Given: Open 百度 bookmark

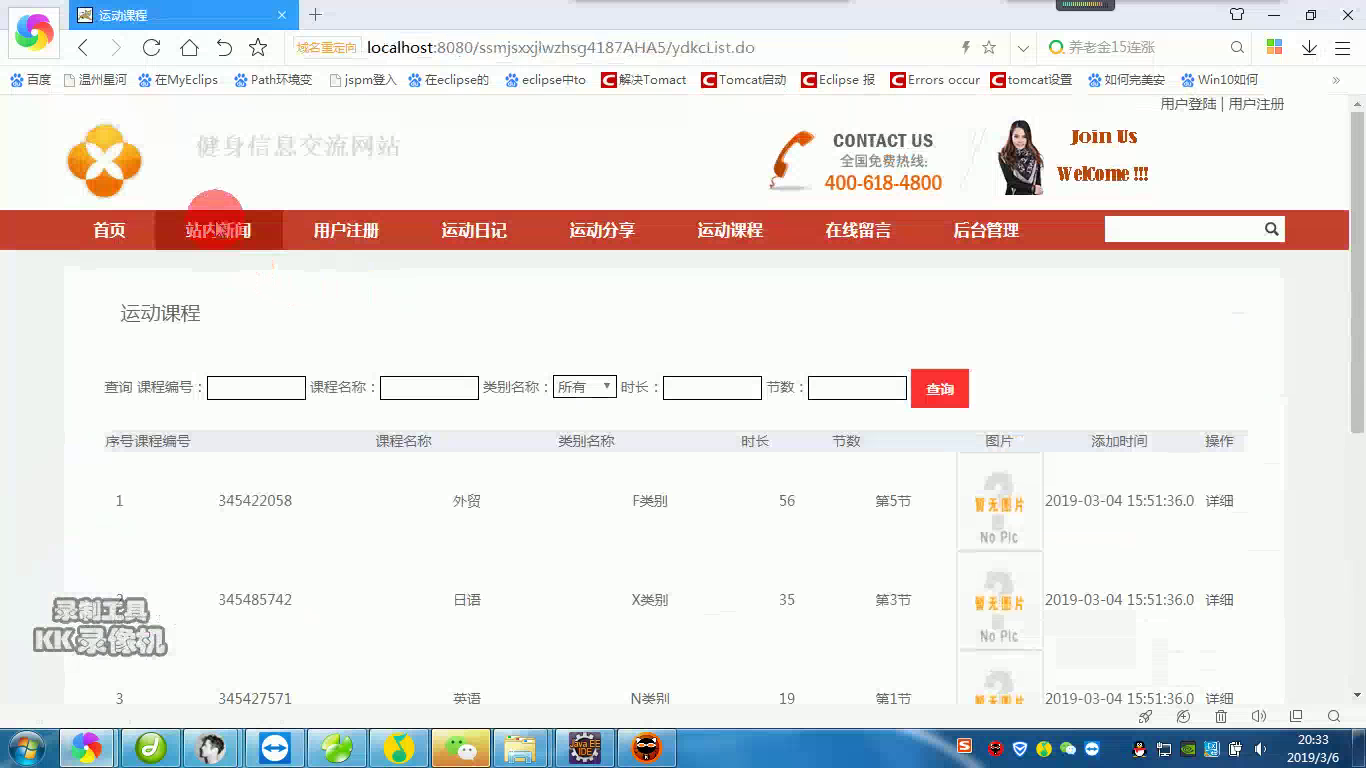Looking at the screenshot, I should pyautogui.click(x=31, y=80).
